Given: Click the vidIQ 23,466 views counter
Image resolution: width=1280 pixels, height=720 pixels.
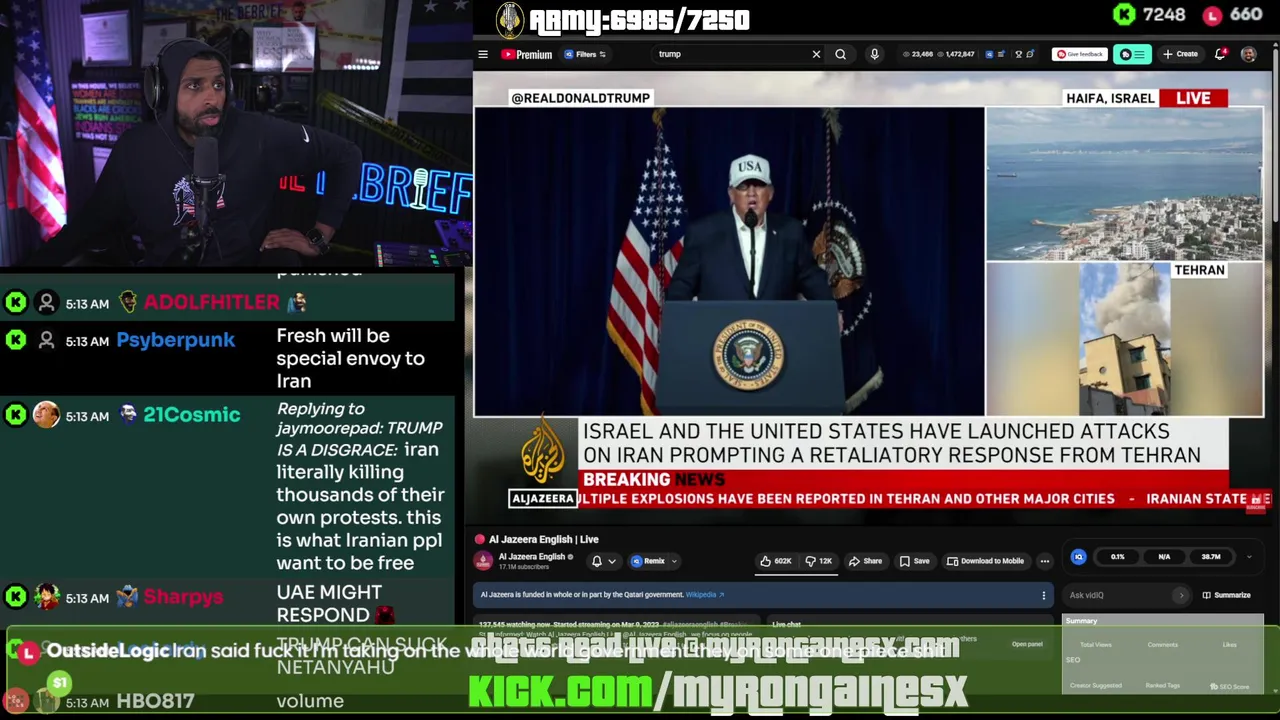Looking at the screenshot, I should click(x=918, y=54).
